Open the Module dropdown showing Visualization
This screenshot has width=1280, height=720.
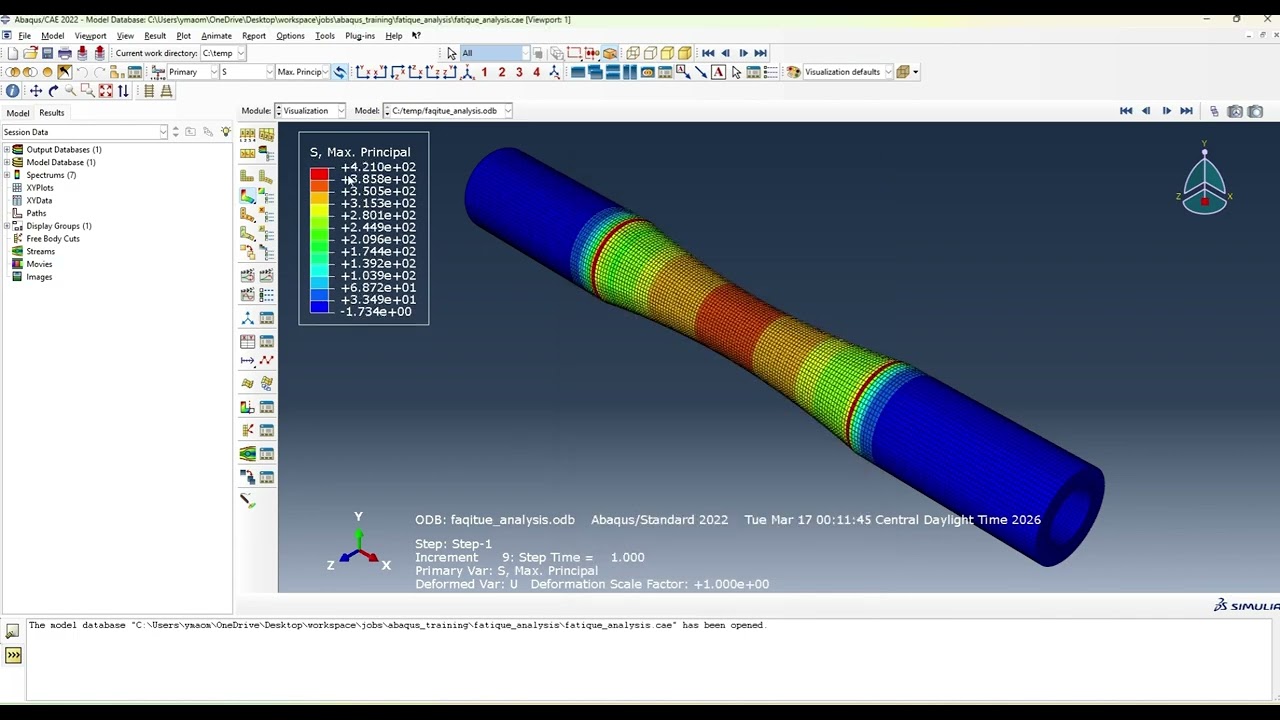pos(311,111)
